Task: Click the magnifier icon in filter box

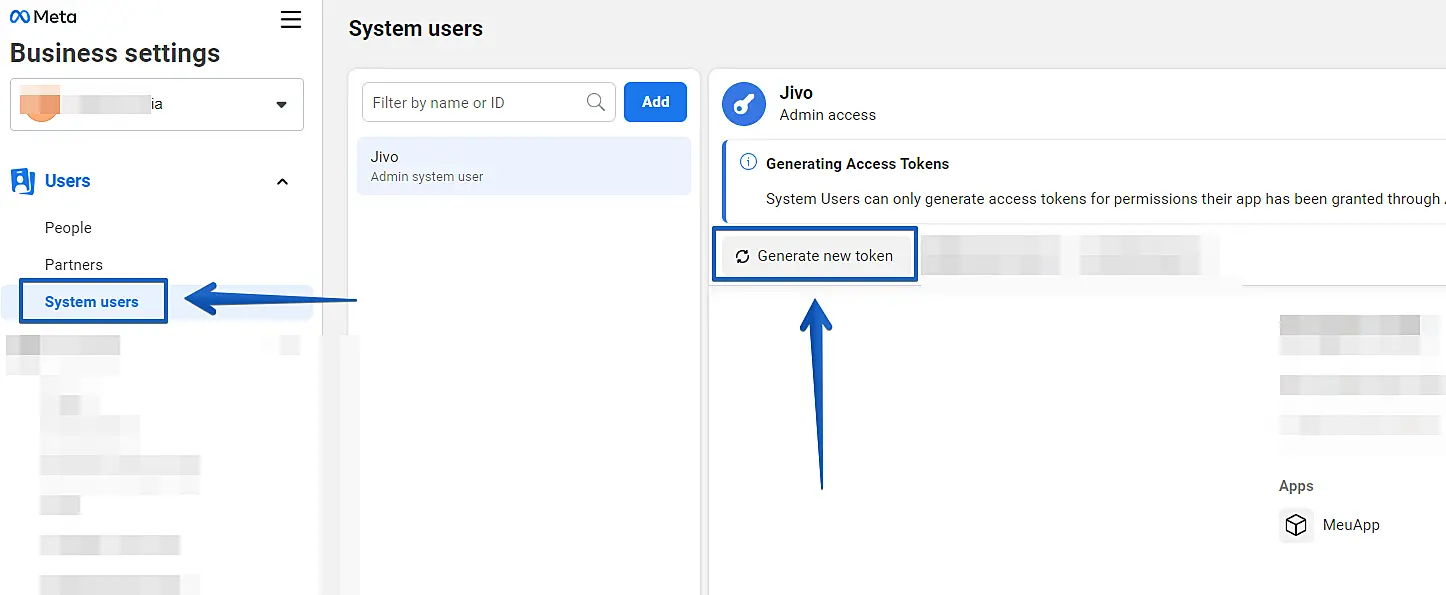Action: (x=595, y=102)
